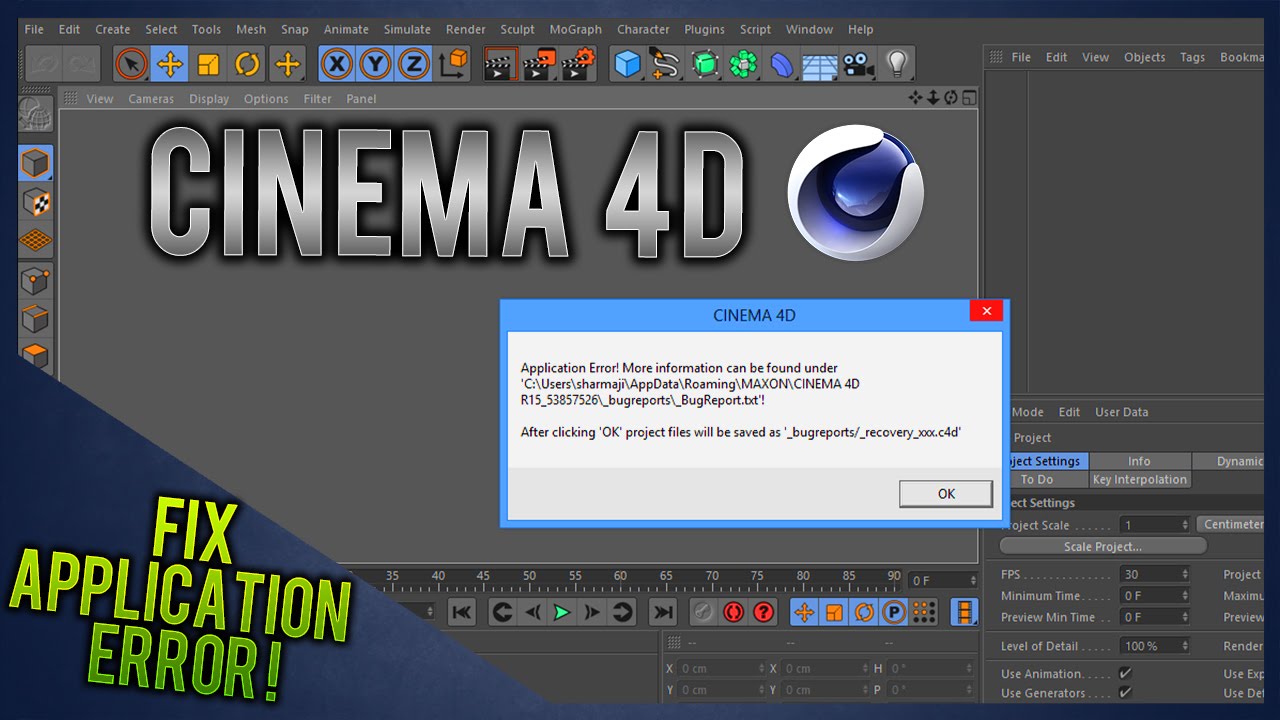This screenshot has height=720, width=1280.
Task: Switch to the Key Interpolation tab
Action: [x=1139, y=479]
